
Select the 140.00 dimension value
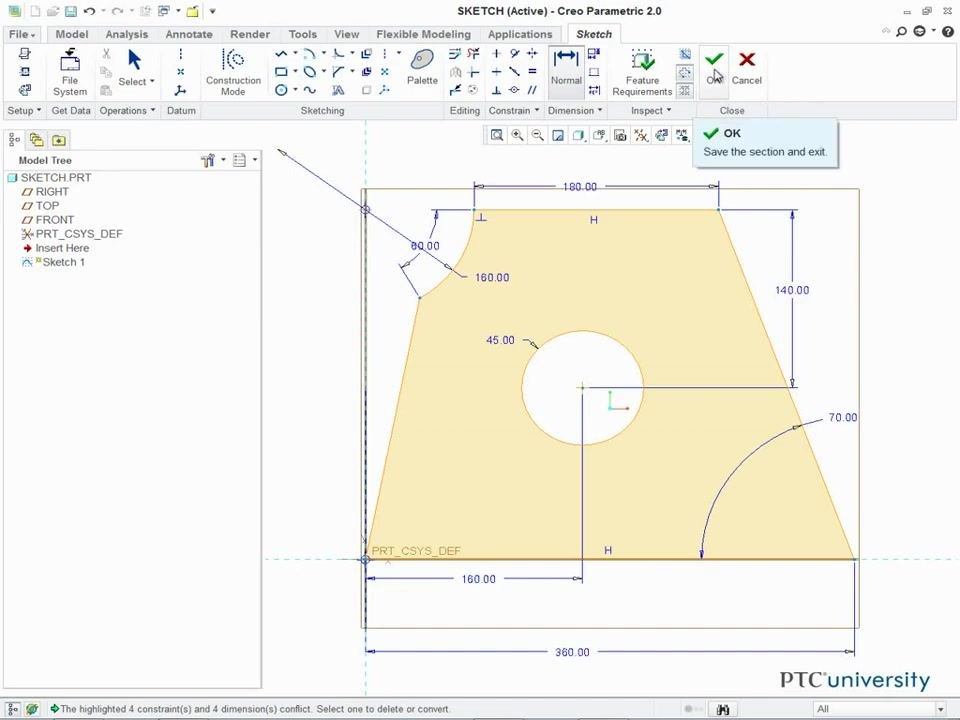pyautogui.click(x=792, y=290)
